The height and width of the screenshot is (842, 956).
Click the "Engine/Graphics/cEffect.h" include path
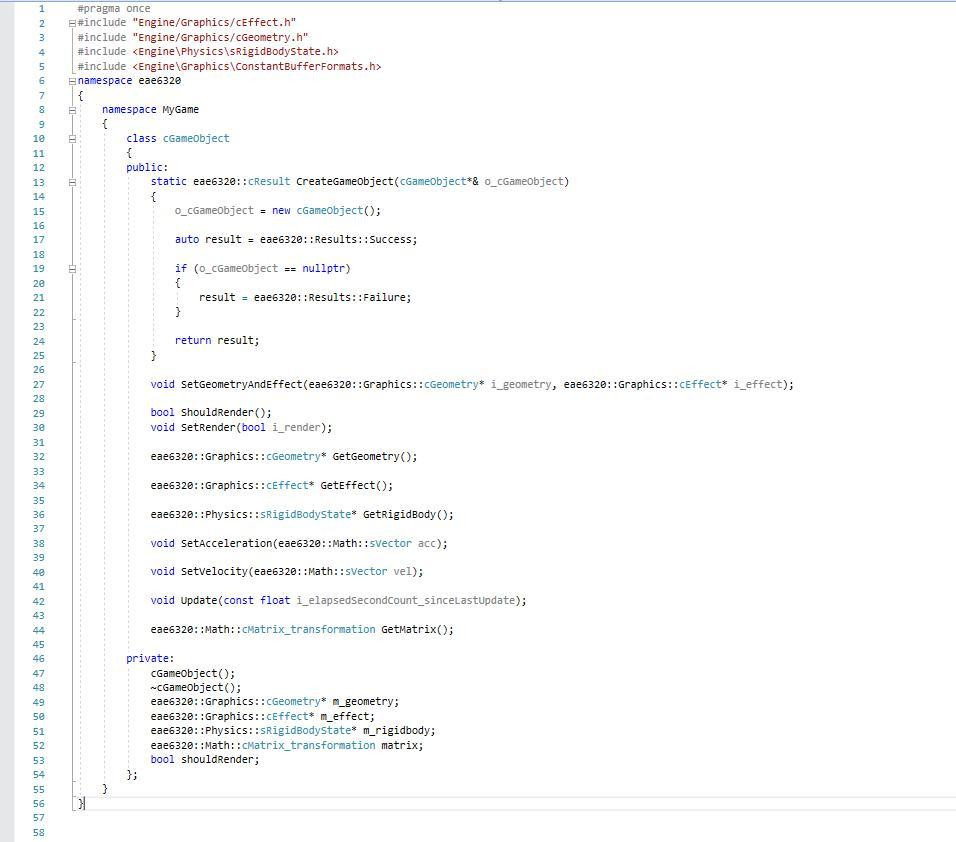[x=214, y=23]
